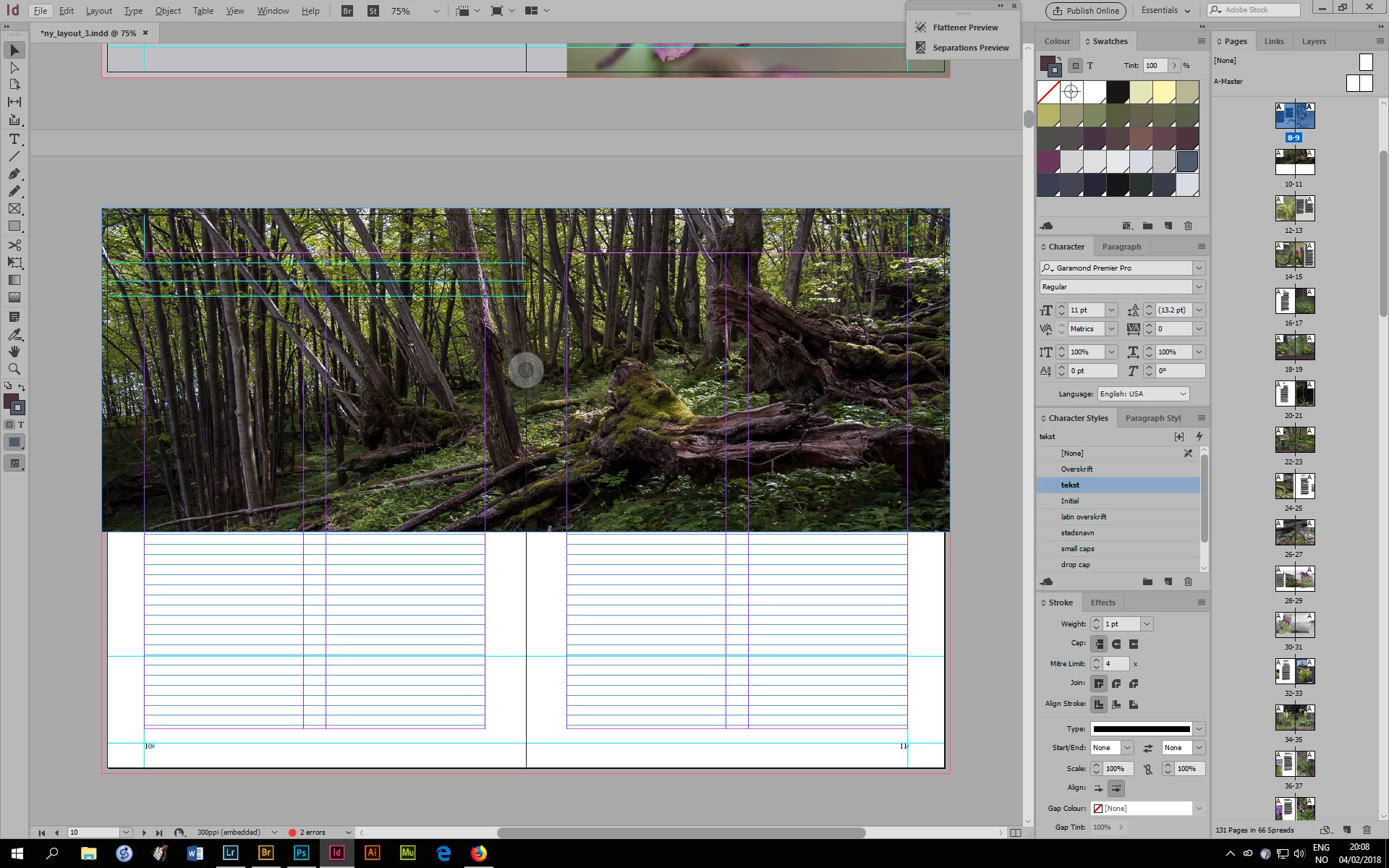Pick the Scissors tool
The image size is (1389, 868).
click(14, 245)
